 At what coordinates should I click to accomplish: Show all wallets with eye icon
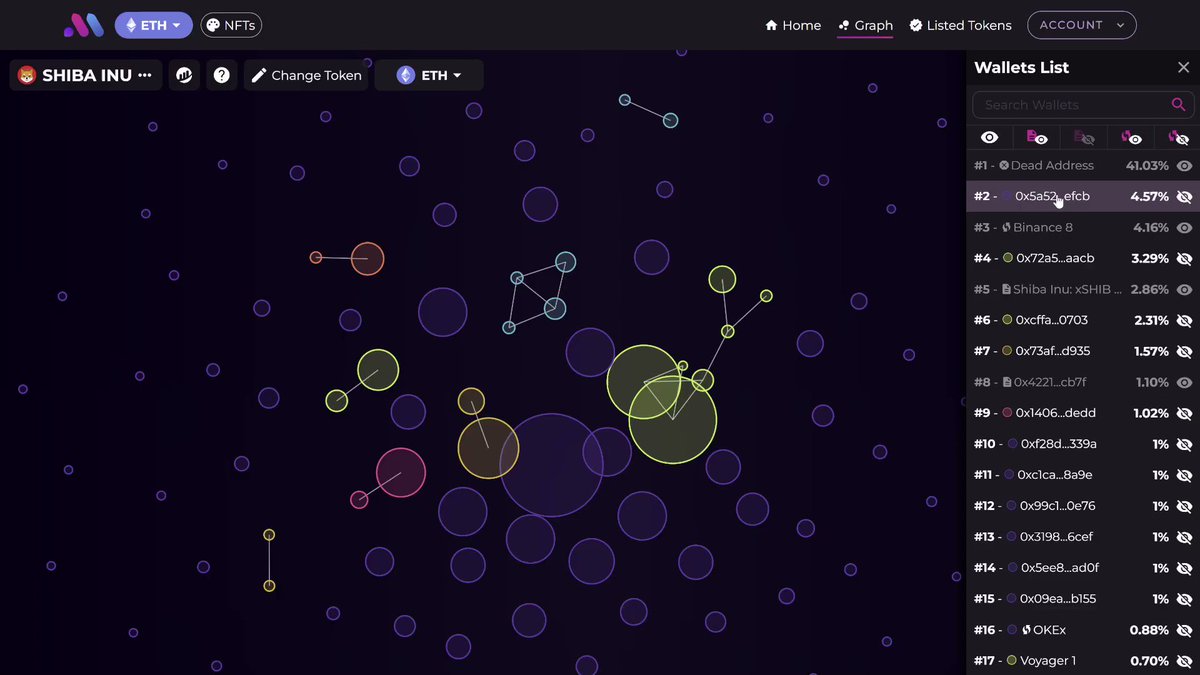coord(989,137)
